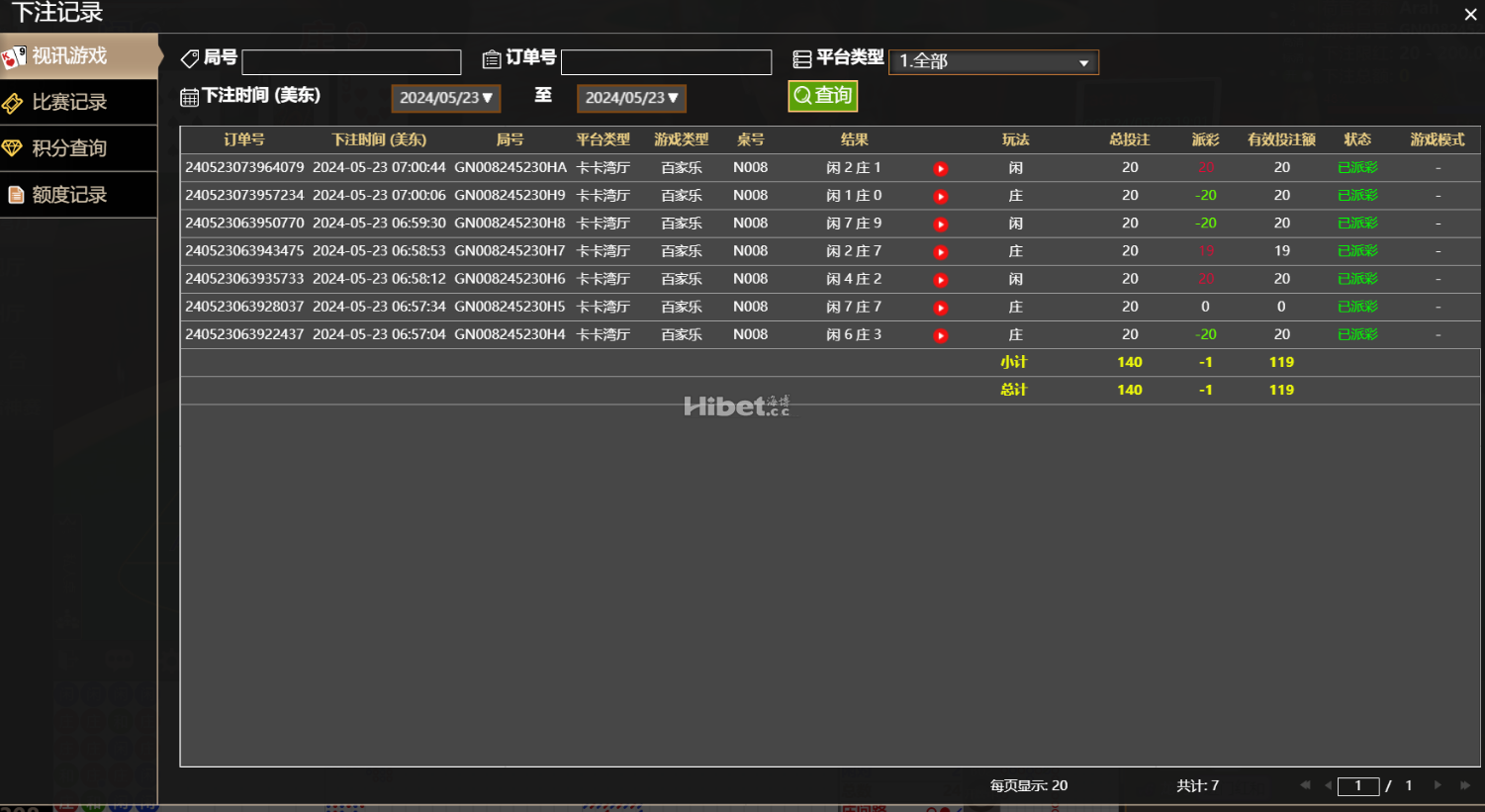Screen dimensions: 1485x812
Task: Focus the 订单号 input field
Action: click(x=666, y=62)
